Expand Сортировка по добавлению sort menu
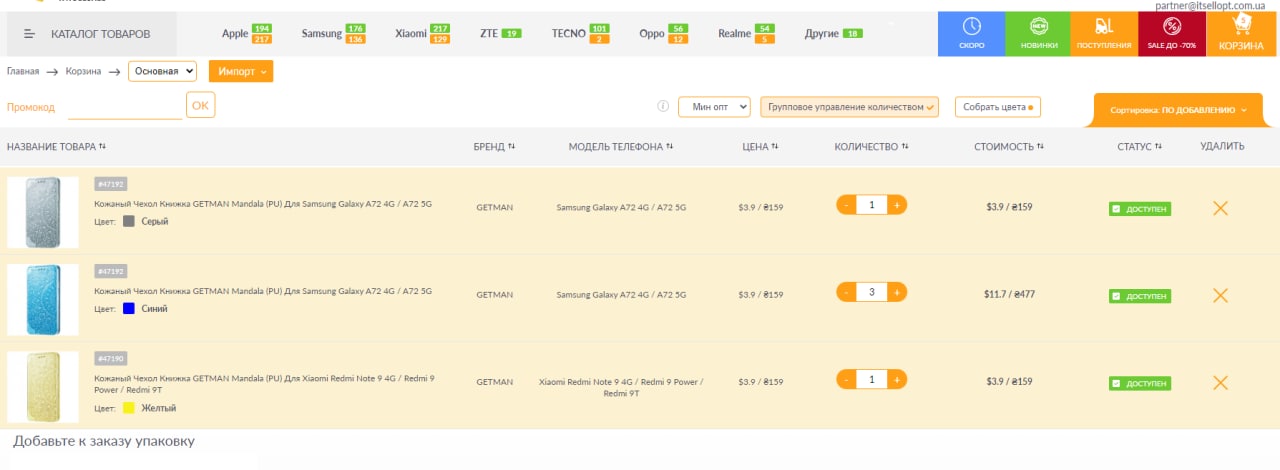The height and width of the screenshot is (470, 1280). click(1178, 110)
